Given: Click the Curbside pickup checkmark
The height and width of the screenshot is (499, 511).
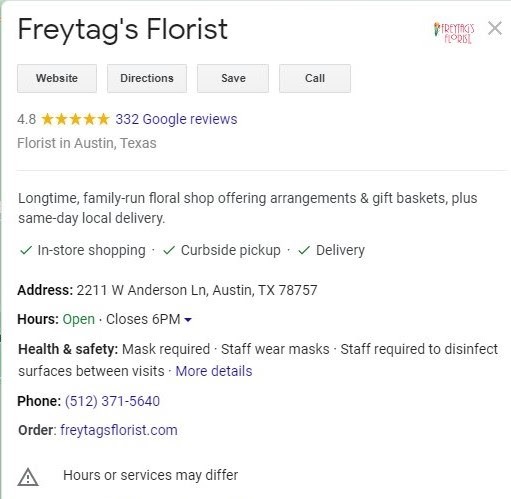Looking at the screenshot, I should pos(169,250).
